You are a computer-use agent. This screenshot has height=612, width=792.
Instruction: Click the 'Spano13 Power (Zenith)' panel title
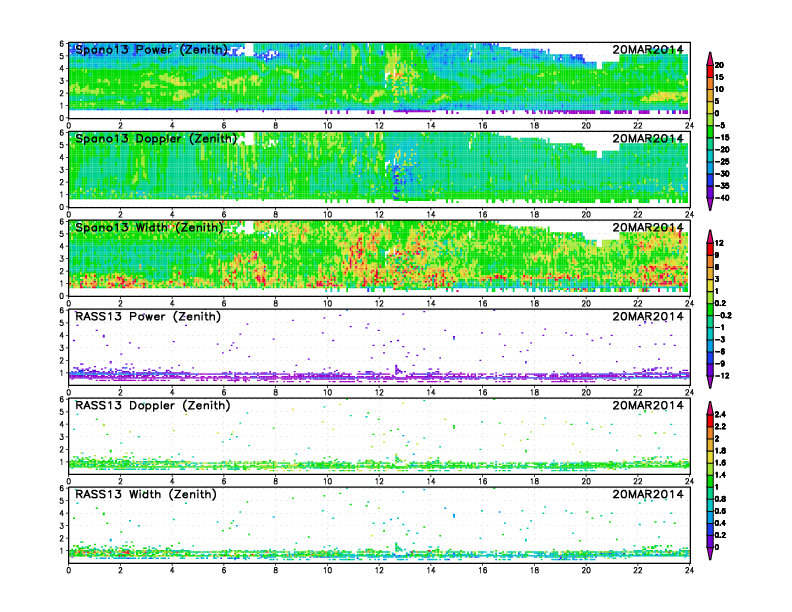[152, 50]
